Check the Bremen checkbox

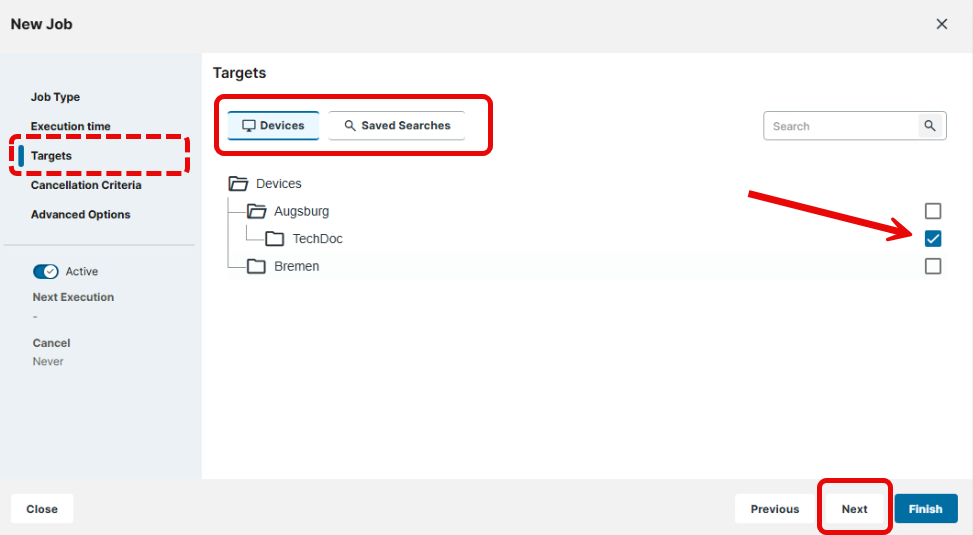[933, 266]
